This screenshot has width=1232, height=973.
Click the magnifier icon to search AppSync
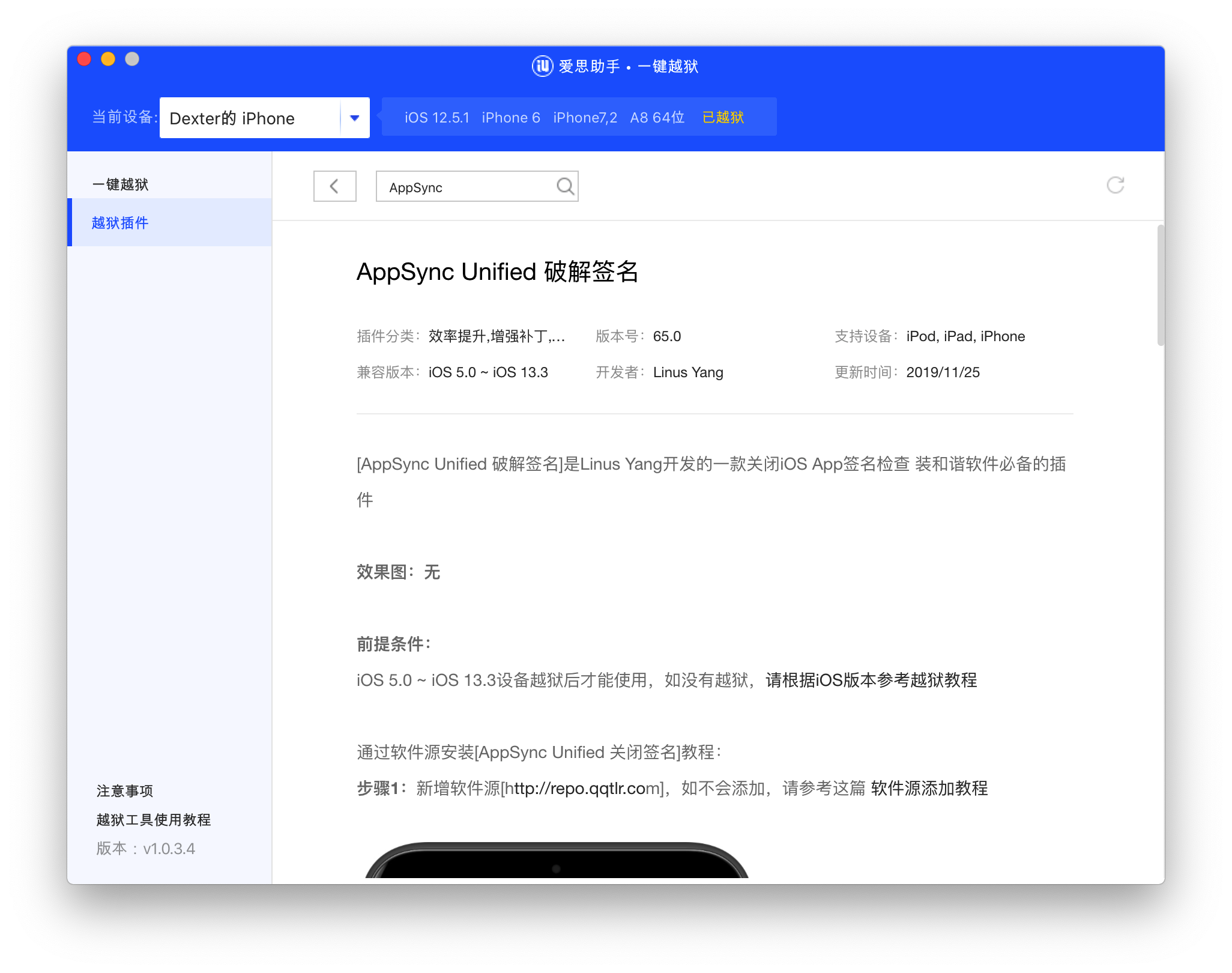pos(564,186)
